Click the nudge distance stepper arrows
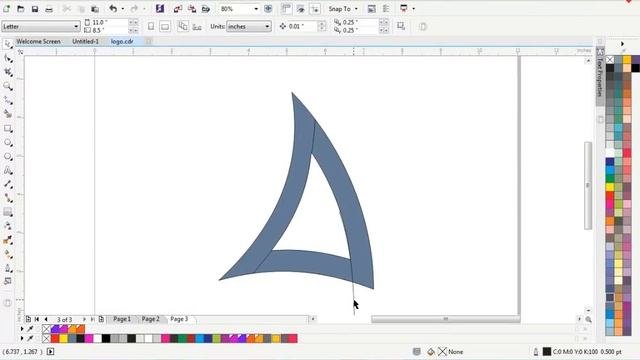The image size is (640, 360). (322, 26)
